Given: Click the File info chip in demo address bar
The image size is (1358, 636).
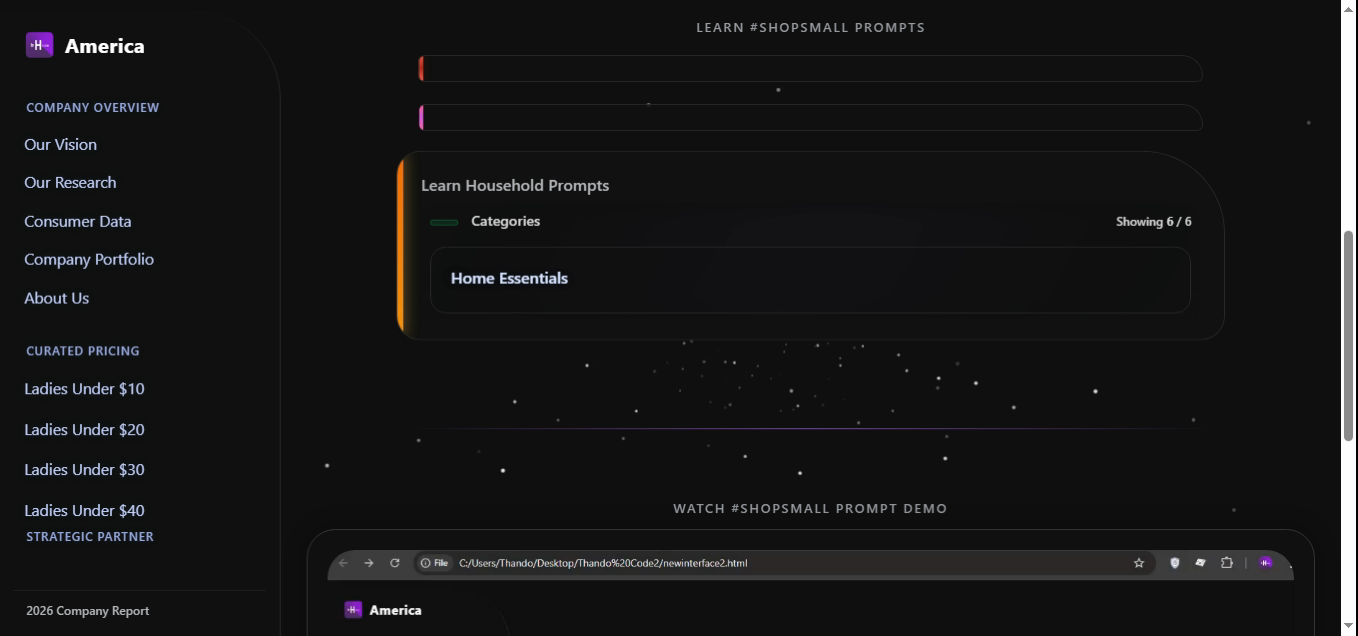Looking at the screenshot, I should [434, 563].
